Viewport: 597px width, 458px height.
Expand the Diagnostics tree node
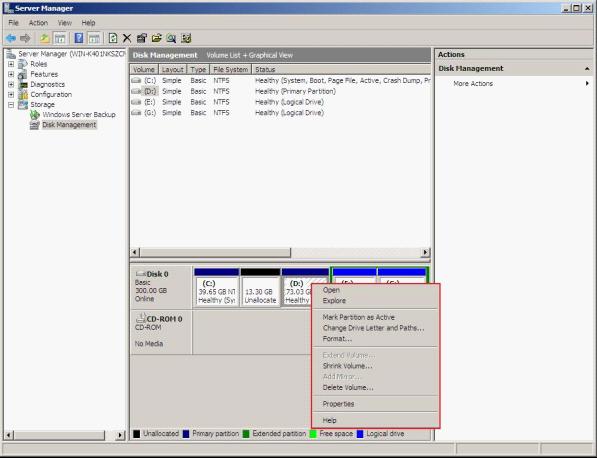[x=11, y=85]
